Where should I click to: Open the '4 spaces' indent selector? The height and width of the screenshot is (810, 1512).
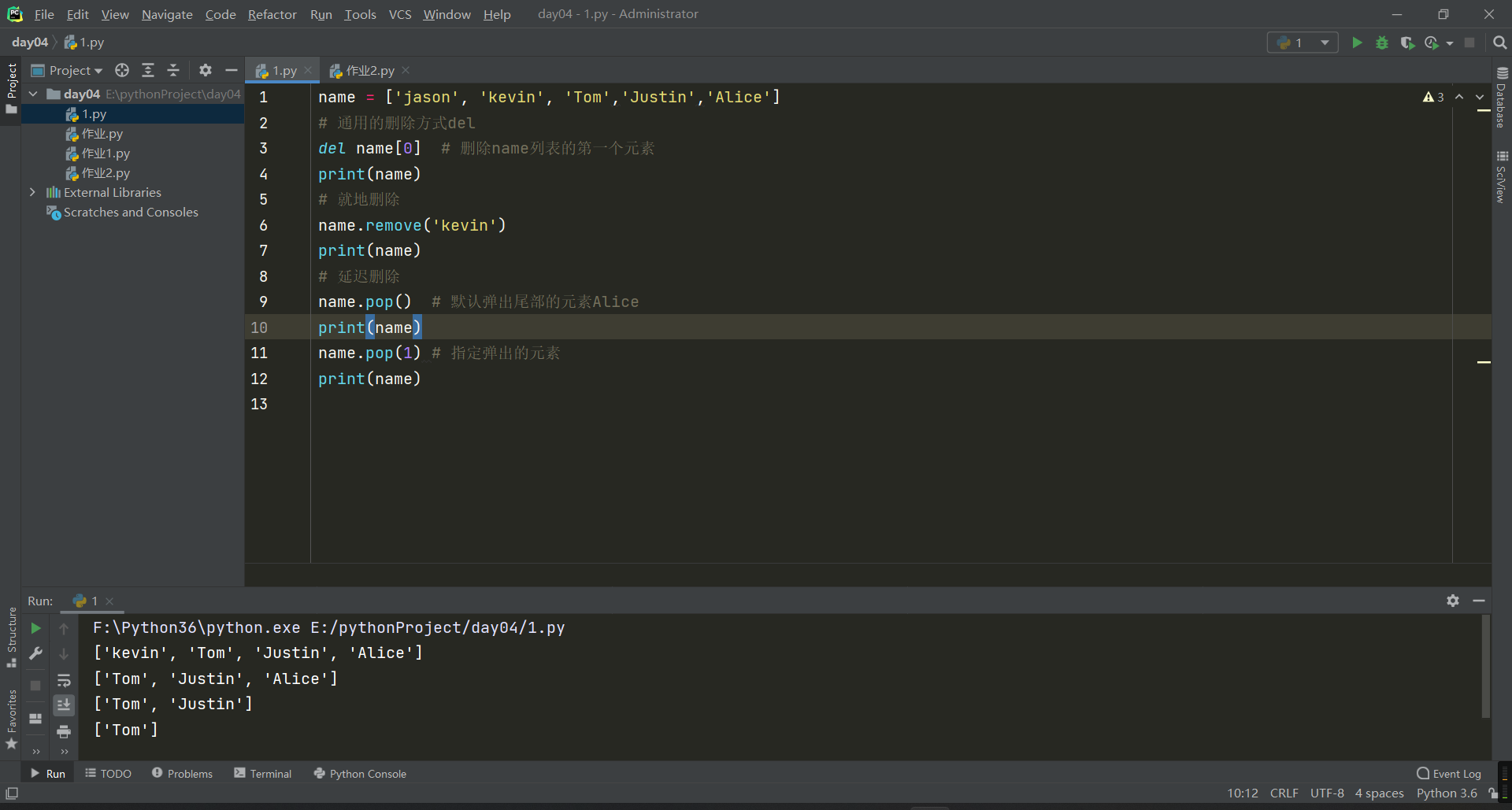1379,793
